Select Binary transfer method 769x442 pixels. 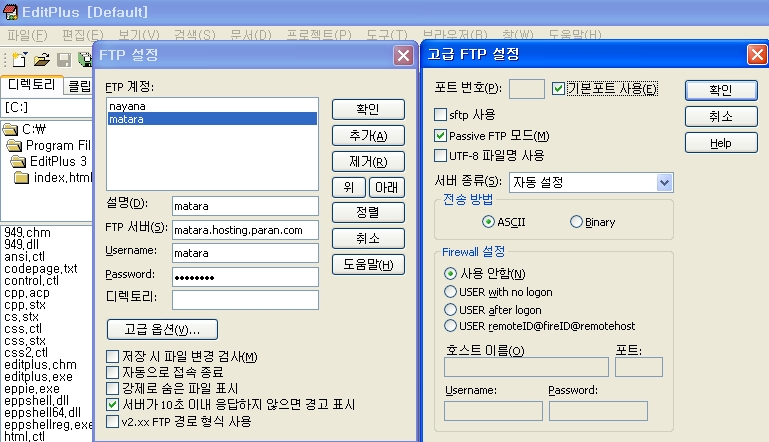coord(576,222)
